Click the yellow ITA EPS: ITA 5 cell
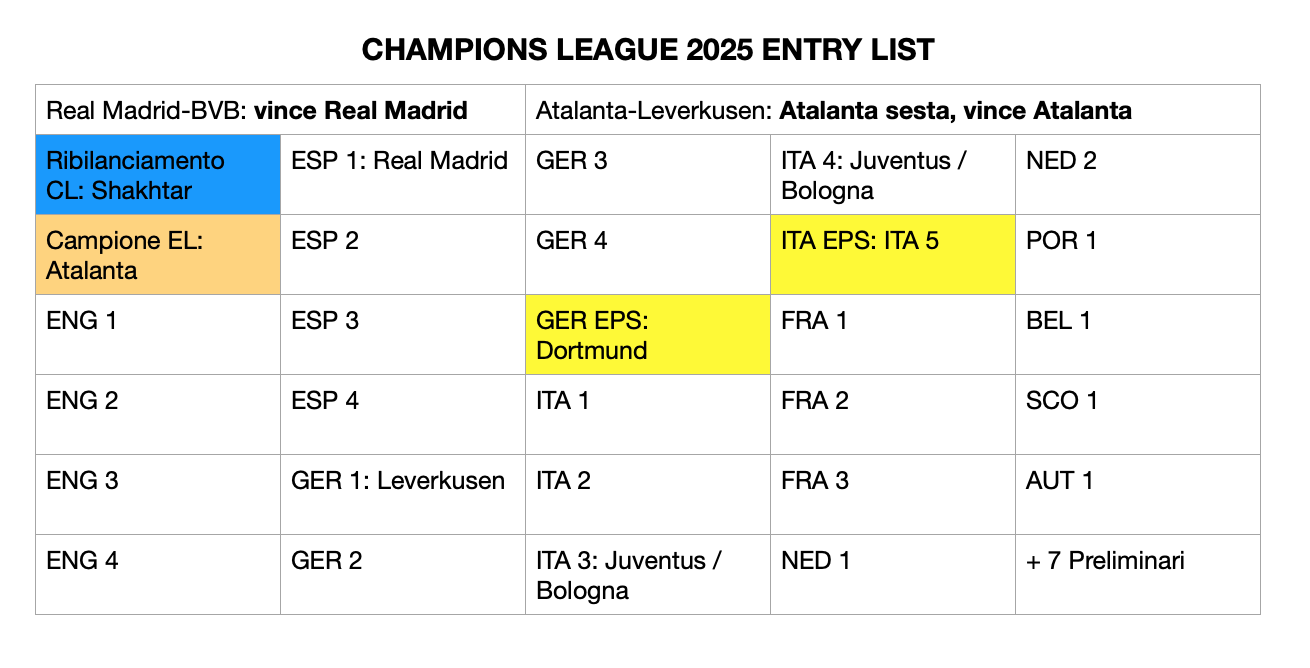The width and height of the screenshot is (1310, 668). coord(893,254)
